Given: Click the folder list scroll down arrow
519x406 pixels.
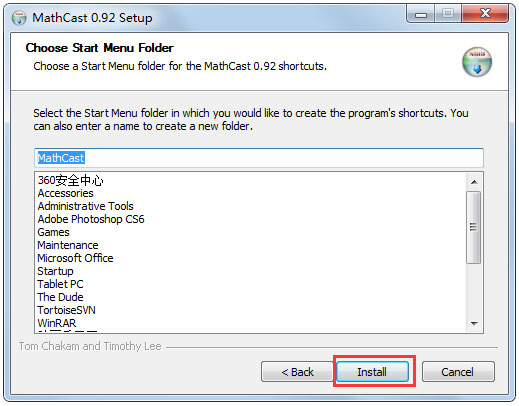Looking at the screenshot, I should pos(474,323).
